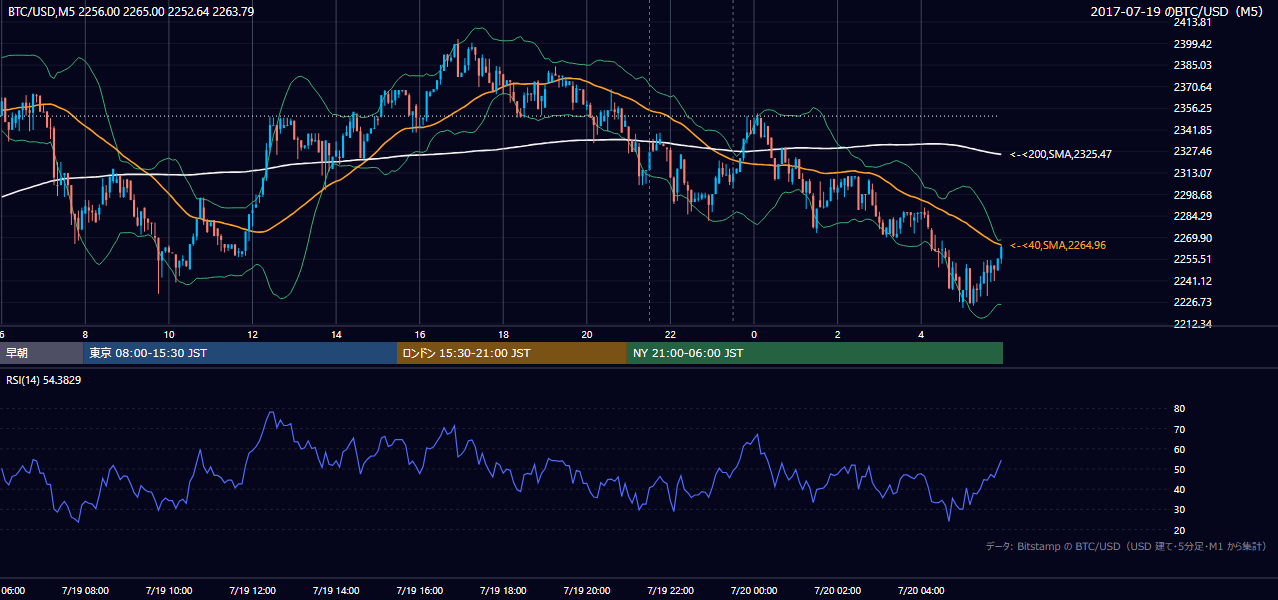
Task: Select the date label 7/19 22:00
Action: click(670, 591)
